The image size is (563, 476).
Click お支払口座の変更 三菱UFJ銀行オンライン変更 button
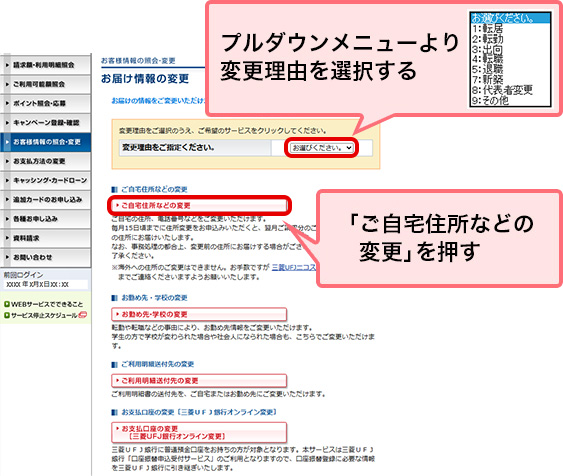(199, 433)
